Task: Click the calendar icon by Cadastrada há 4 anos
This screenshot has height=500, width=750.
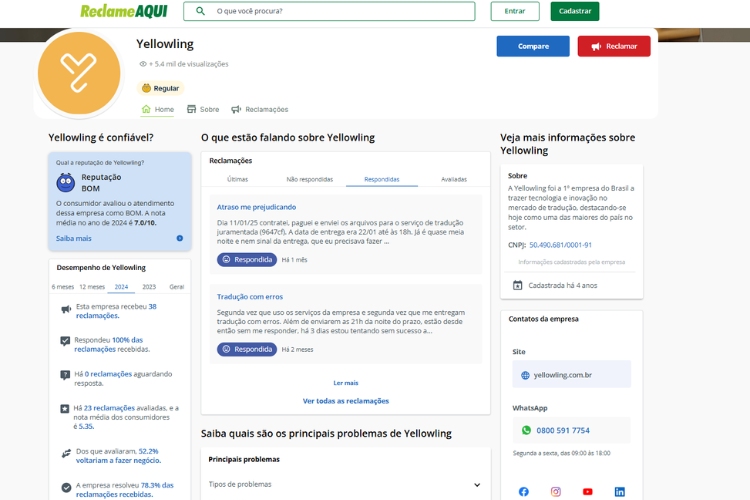Action: [x=517, y=285]
